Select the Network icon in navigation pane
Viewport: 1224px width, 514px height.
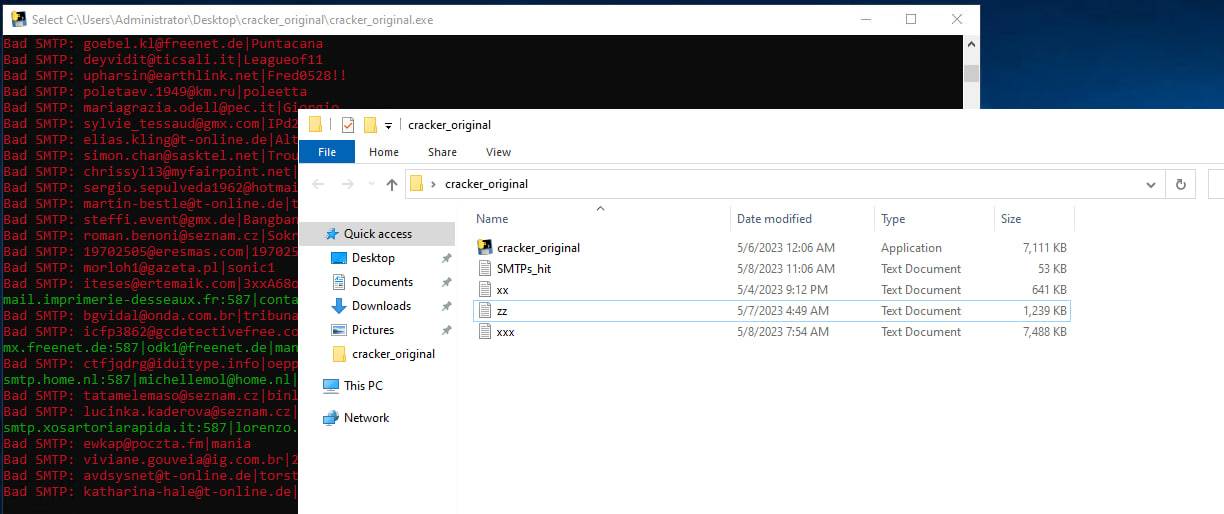[331, 418]
